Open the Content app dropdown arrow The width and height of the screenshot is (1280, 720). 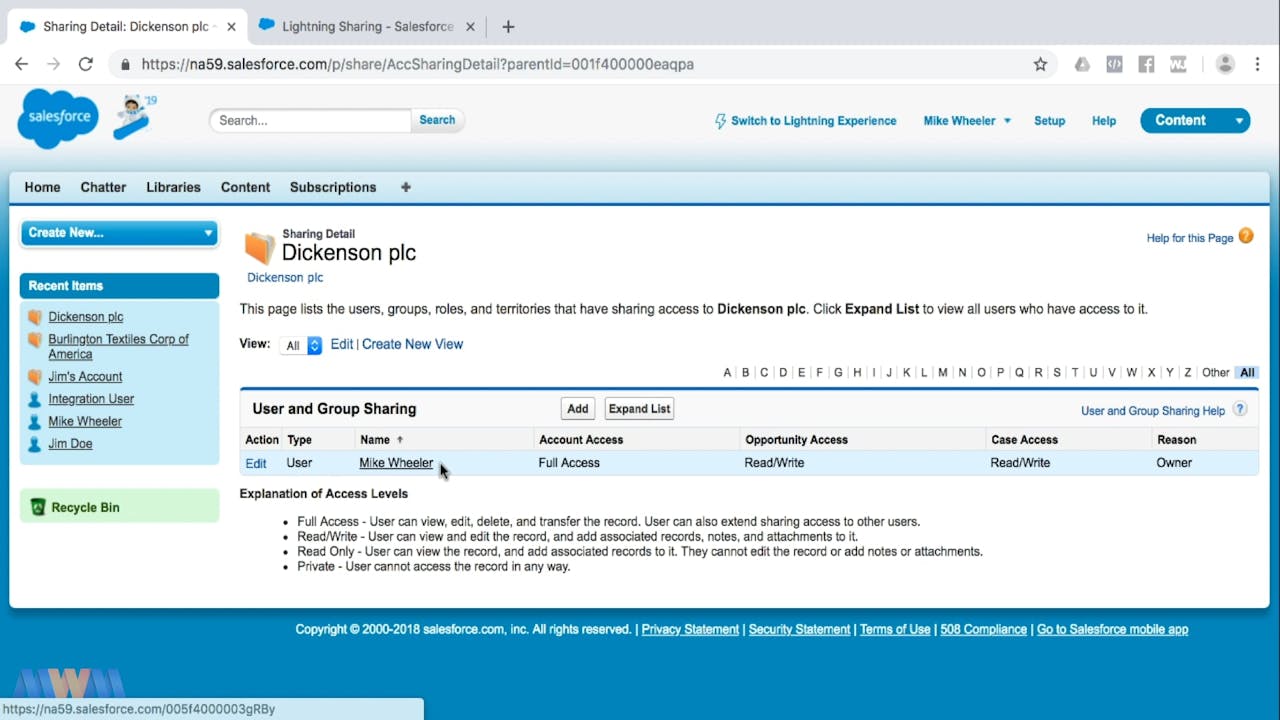click(1239, 121)
